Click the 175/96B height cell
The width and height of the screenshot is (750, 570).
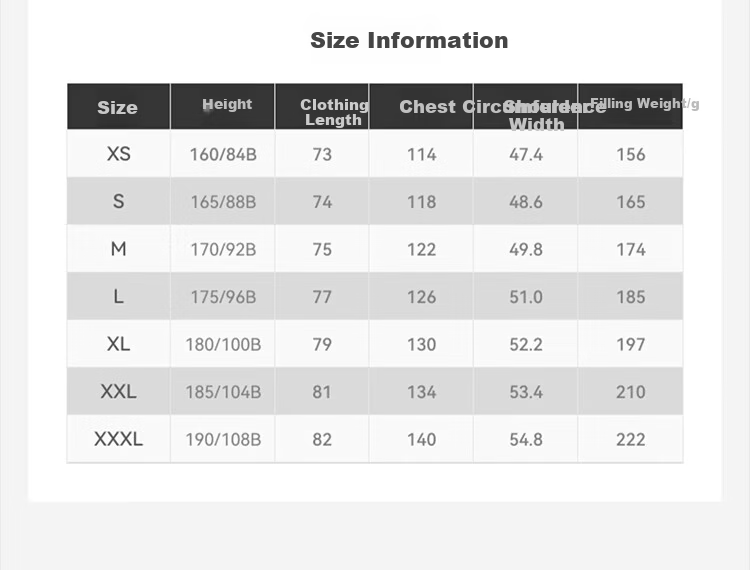click(x=223, y=297)
